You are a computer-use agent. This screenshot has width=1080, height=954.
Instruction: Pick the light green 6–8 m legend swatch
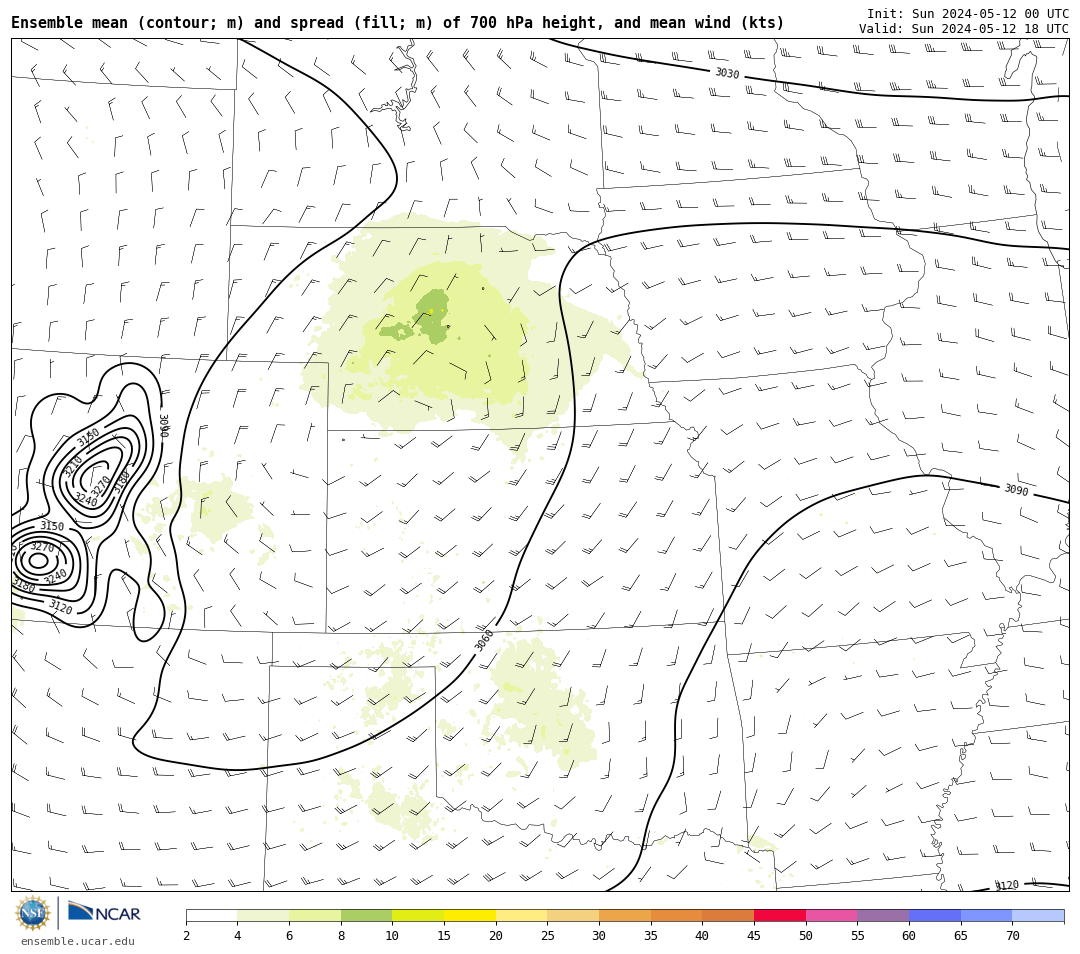(315, 915)
